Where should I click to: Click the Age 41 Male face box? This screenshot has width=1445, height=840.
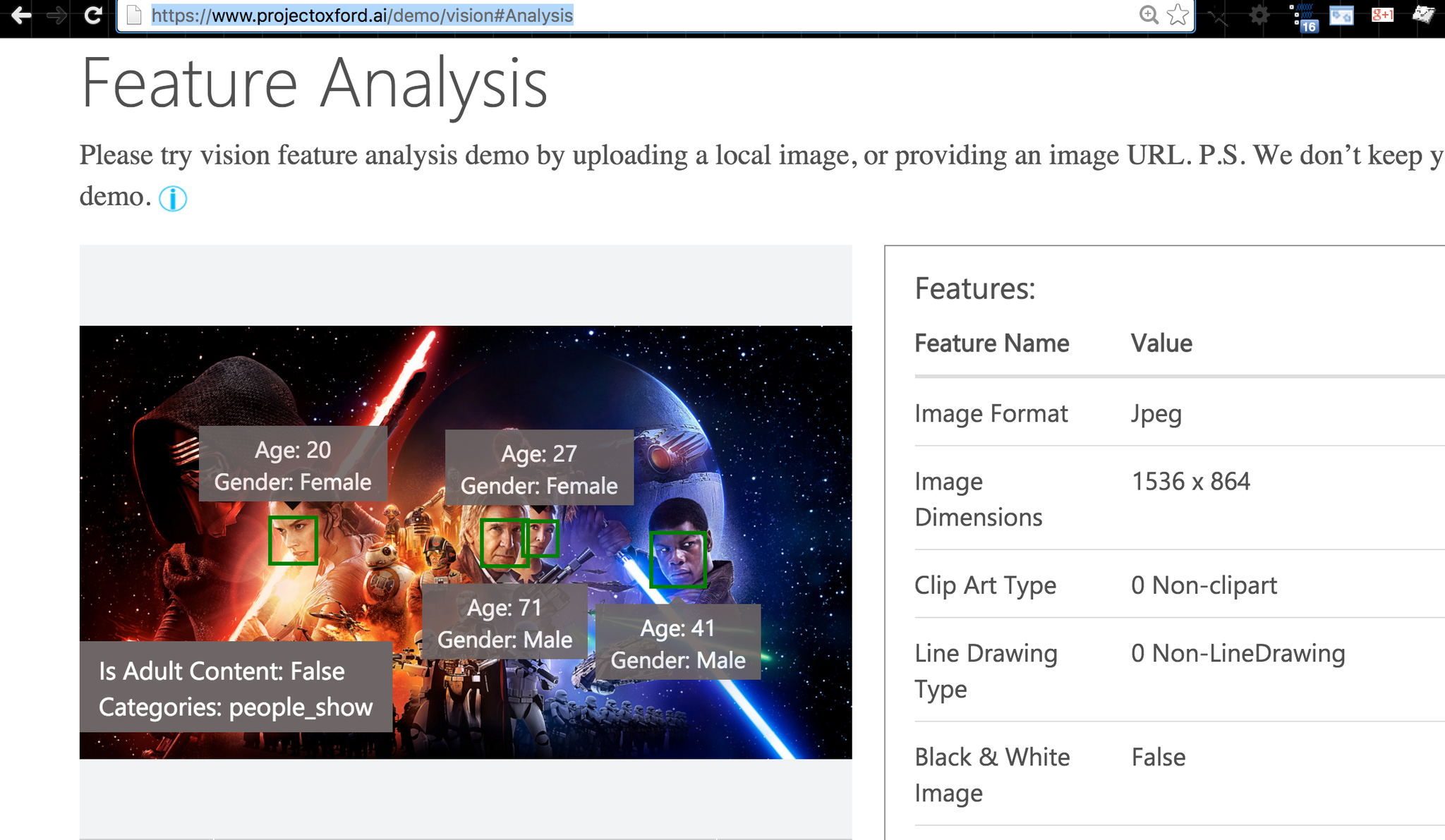(677, 560)
